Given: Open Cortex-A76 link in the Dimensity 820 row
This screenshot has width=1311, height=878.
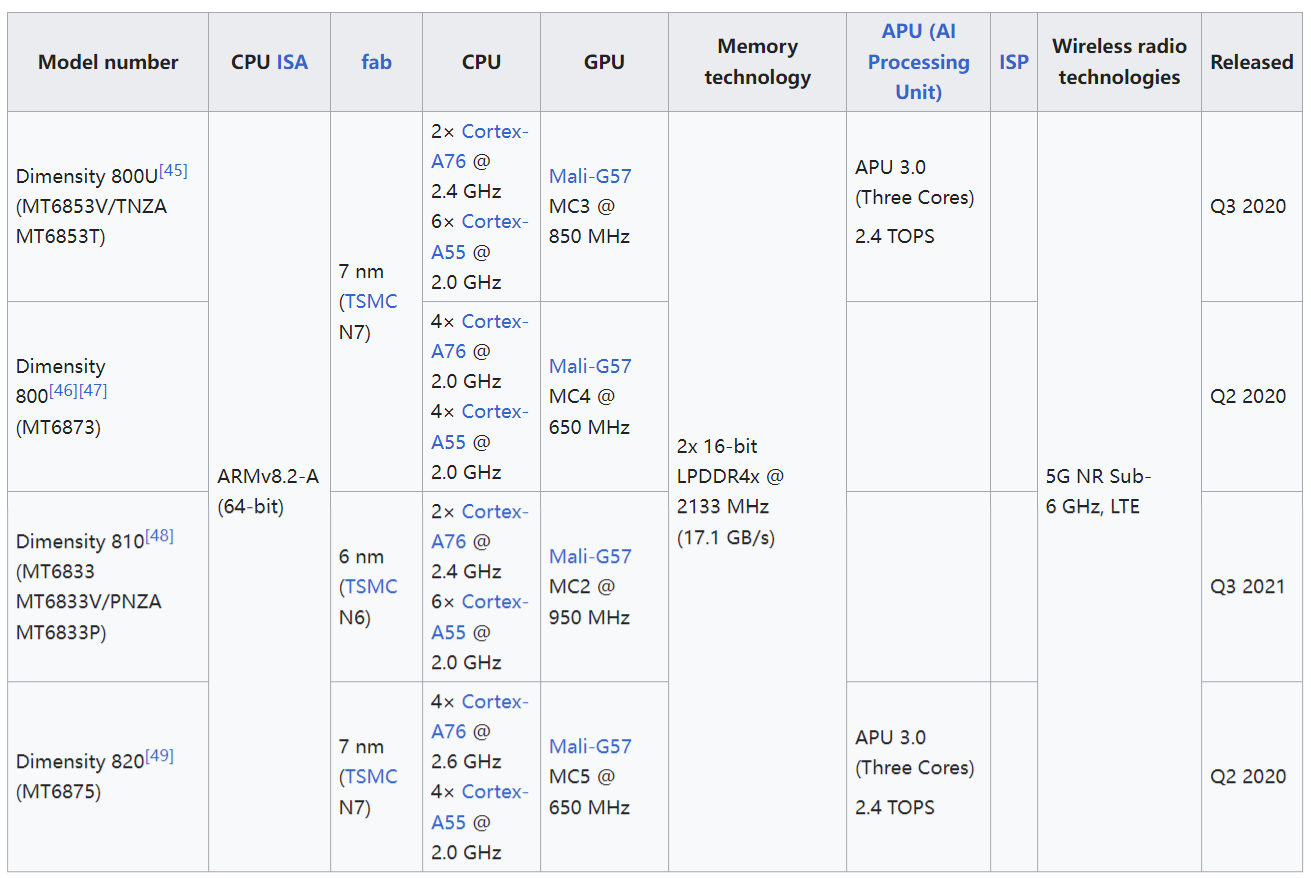Looking at the screenshot, I should tap(480, 716).
